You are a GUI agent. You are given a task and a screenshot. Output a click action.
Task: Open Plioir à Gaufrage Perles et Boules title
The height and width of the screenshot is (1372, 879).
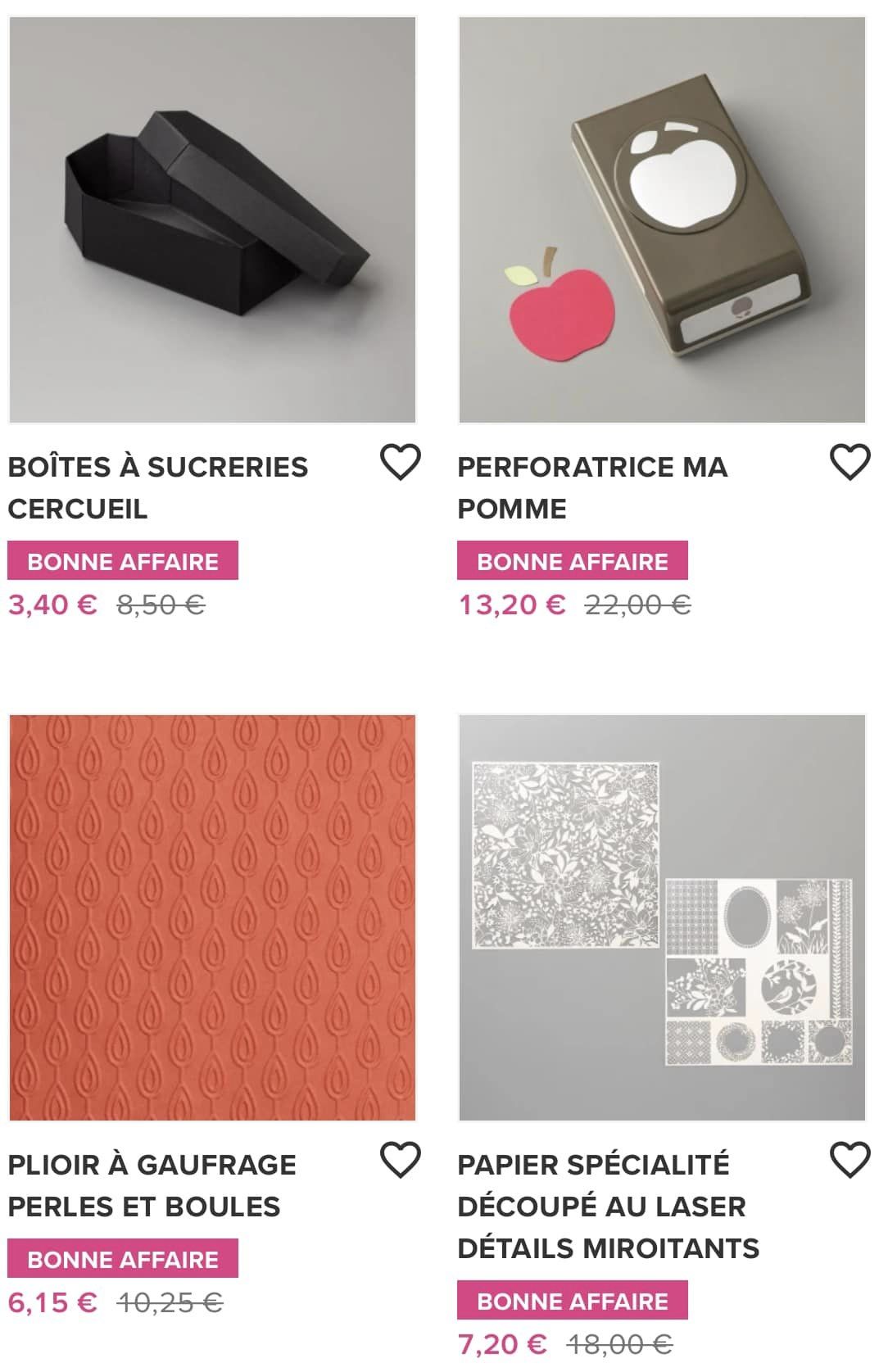152,1185
